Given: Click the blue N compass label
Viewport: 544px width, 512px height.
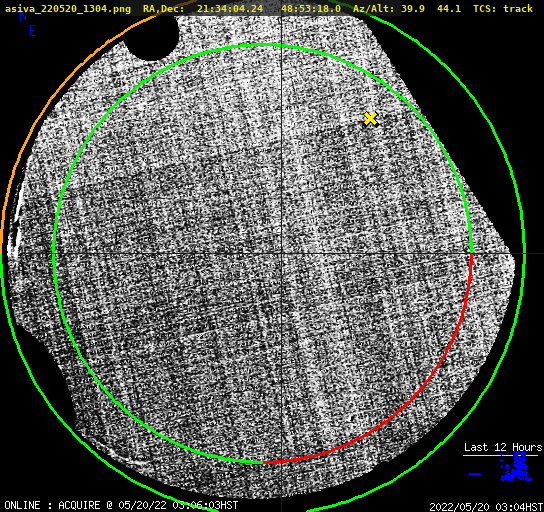Looking at the screenshot, I should [x=23, y=16].
